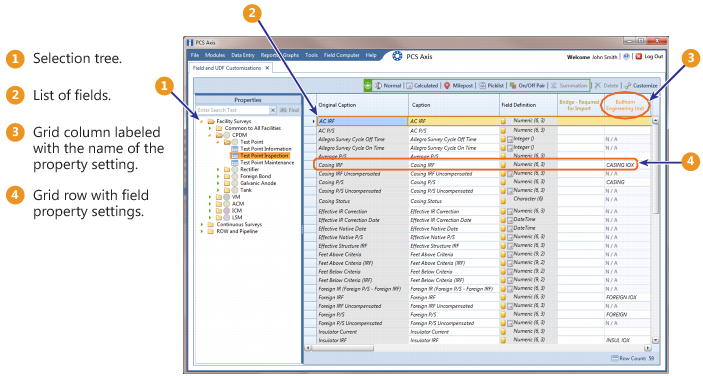The width and height of the screenshot is (703, 376).
Task: Close the Field and UDF Customizations tab
Action: (267, 68)
